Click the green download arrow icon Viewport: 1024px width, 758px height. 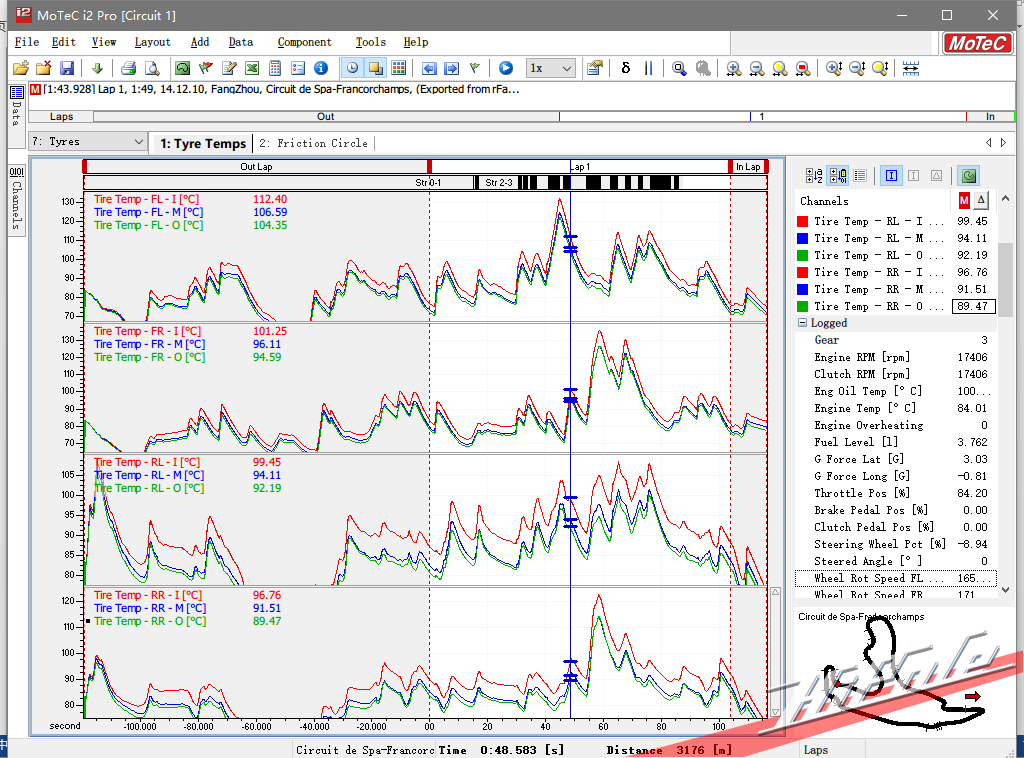coord(97,68)
